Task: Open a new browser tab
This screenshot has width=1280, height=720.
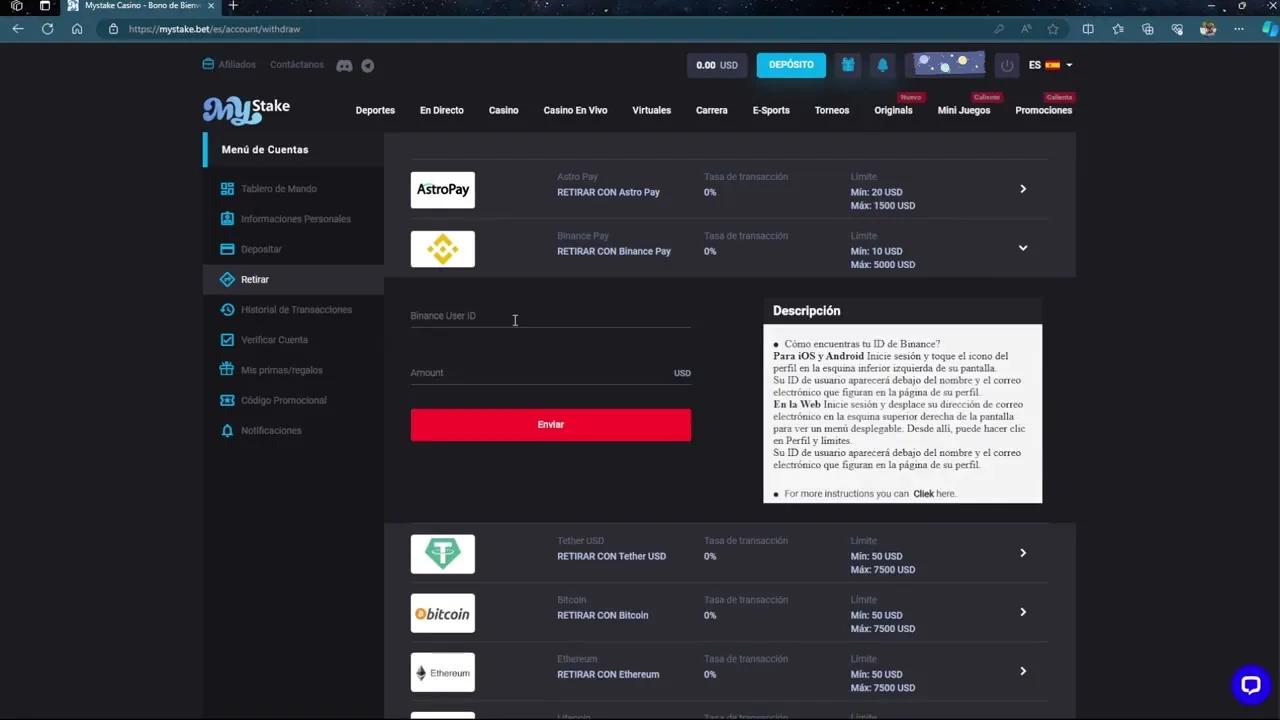Action: pyautogui.click(x=233, y=6)
